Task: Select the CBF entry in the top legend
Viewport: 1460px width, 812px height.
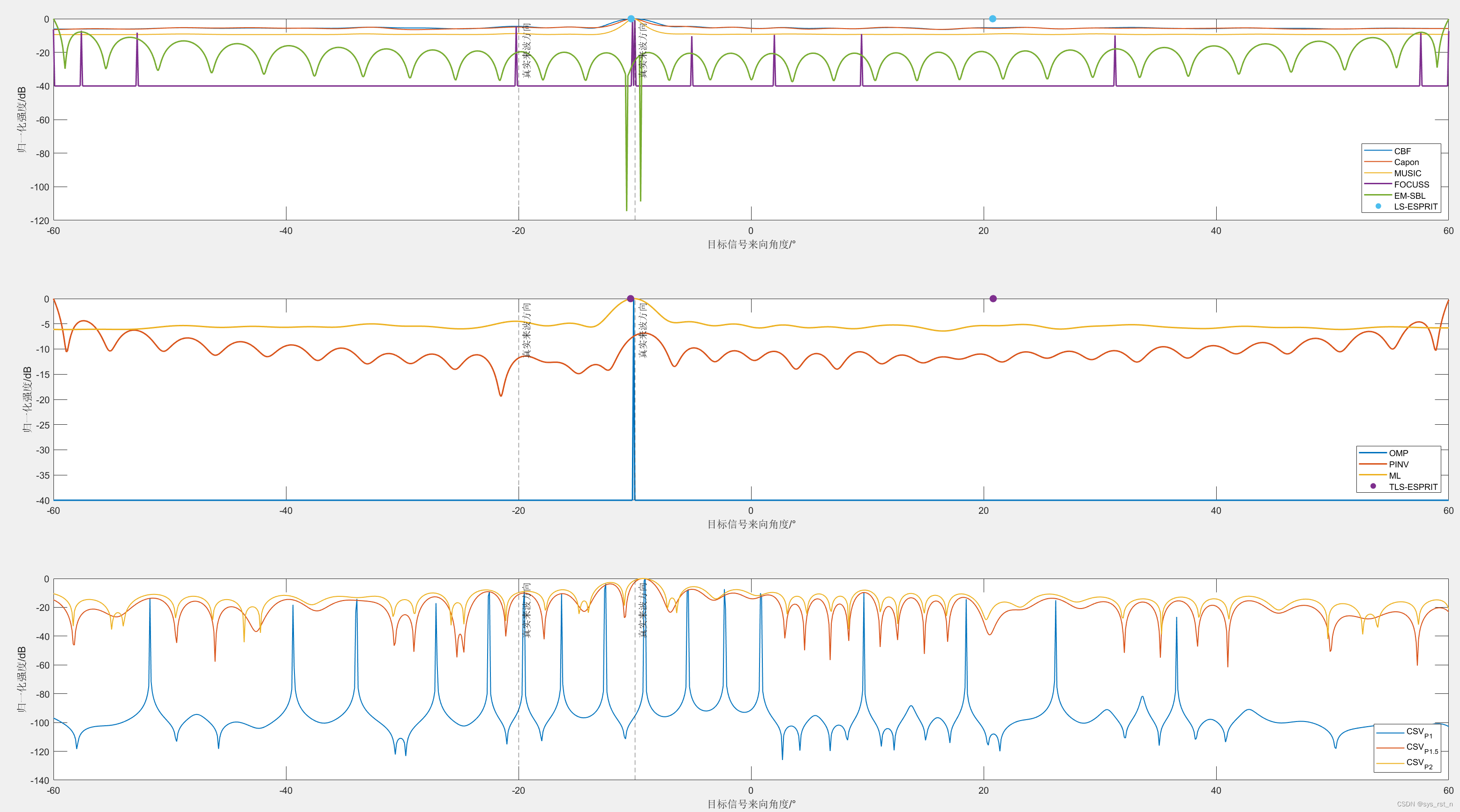Action: pos(1402,151)
